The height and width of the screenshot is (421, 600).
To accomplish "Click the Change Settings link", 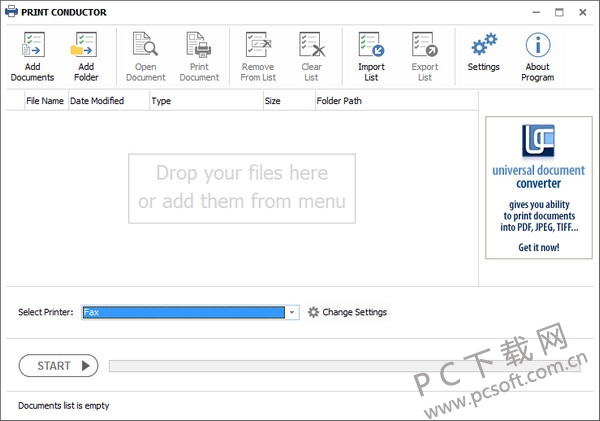I will [354, 312].
